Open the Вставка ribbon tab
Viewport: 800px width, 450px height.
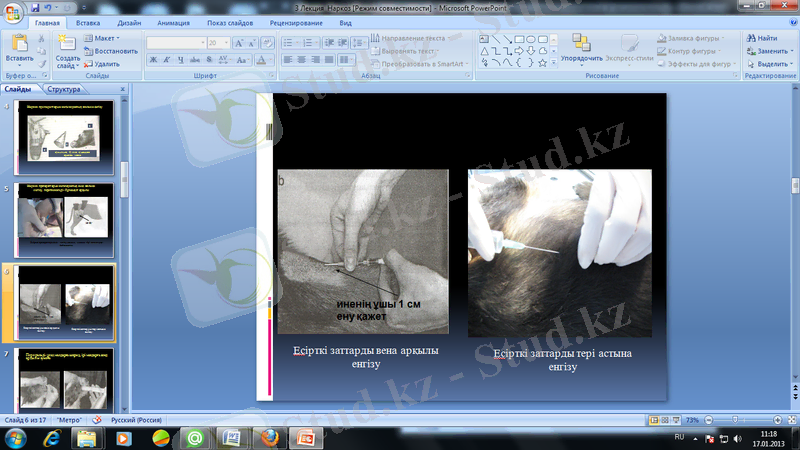(87, 21)
